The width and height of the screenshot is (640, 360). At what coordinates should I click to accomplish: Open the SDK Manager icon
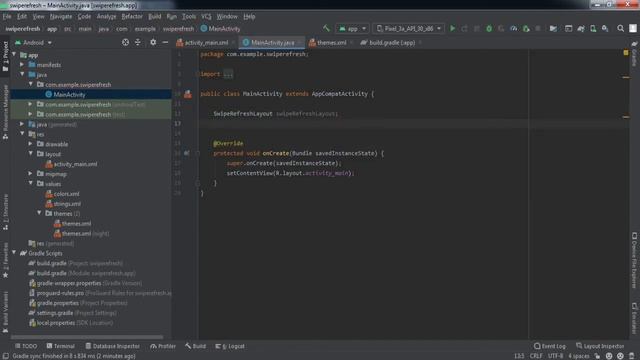(x=605, y=29)
